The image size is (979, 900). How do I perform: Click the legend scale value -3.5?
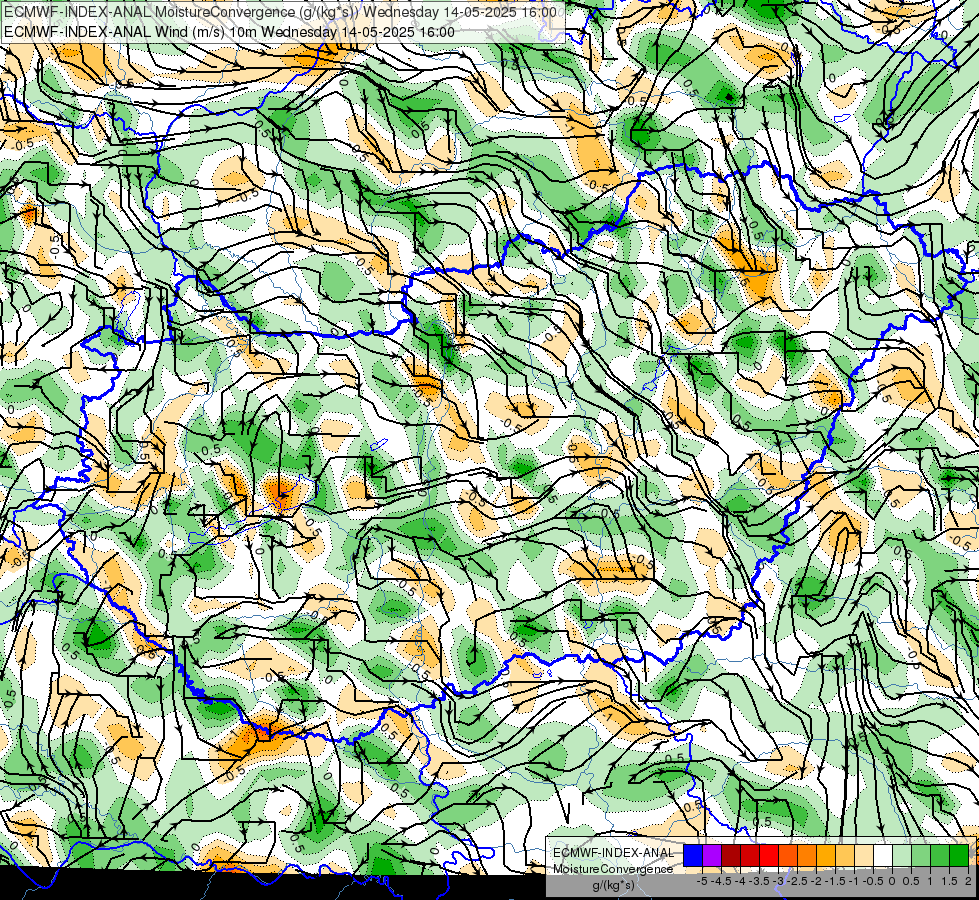tap(759, 881)
